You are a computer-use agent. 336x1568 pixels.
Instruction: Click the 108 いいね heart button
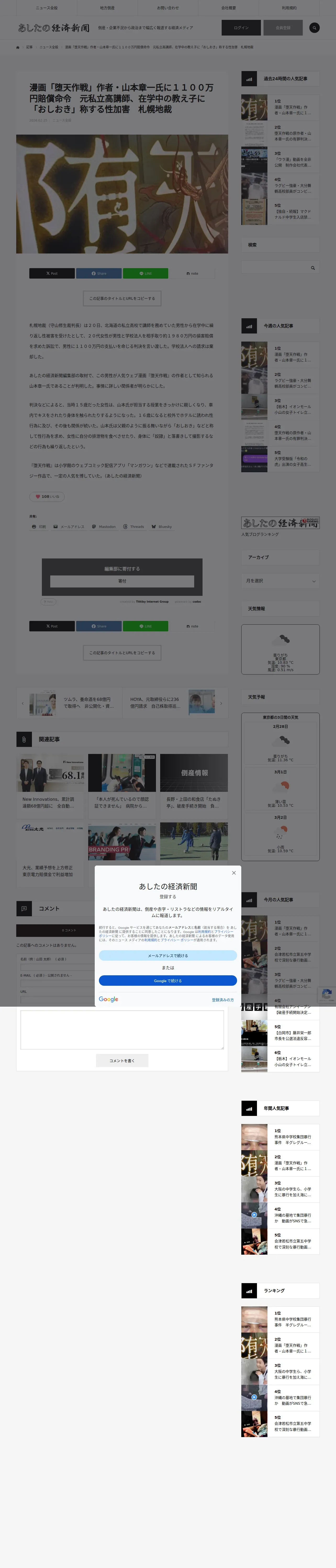point(47,497)
